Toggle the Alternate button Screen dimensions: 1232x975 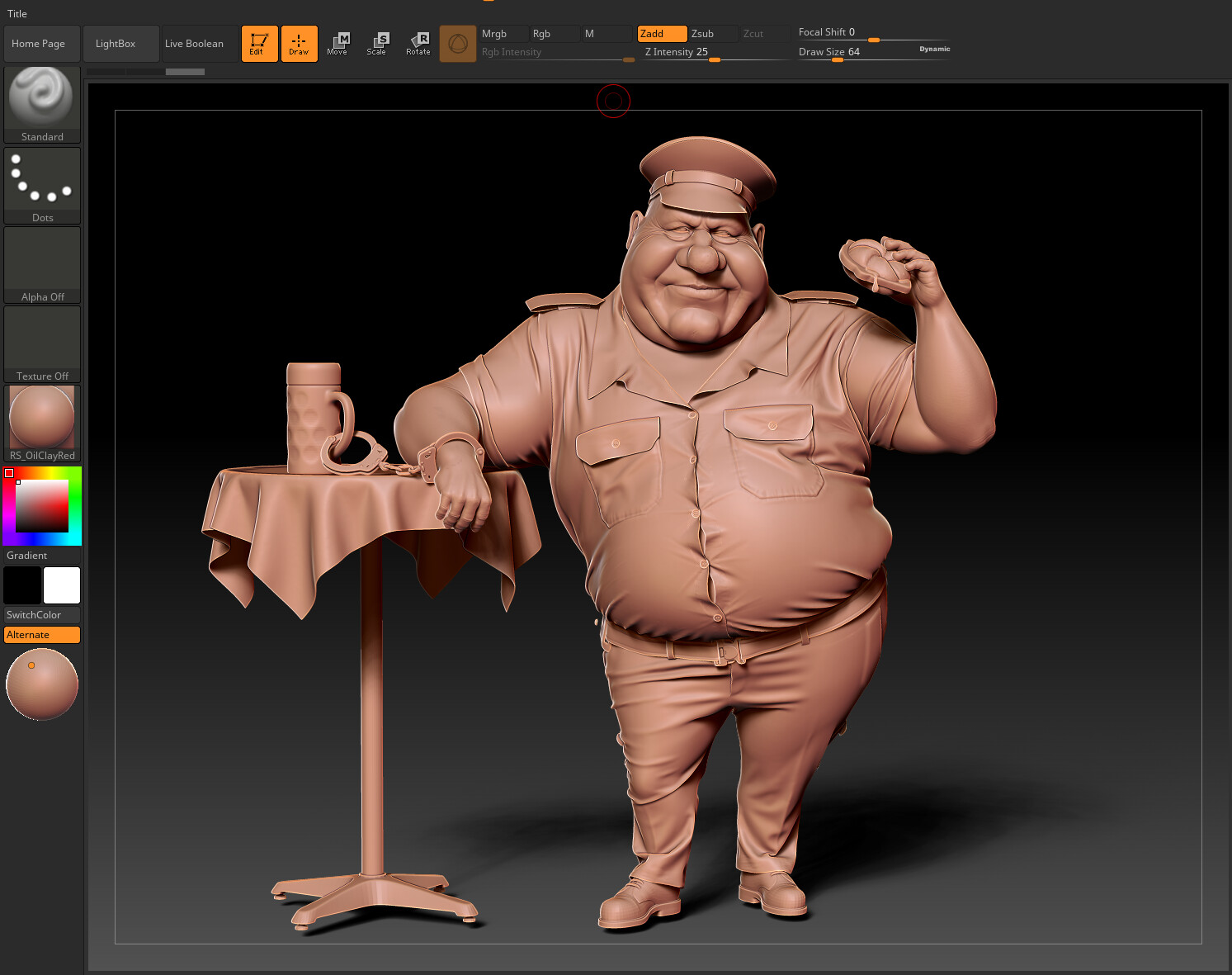[42, 635]
